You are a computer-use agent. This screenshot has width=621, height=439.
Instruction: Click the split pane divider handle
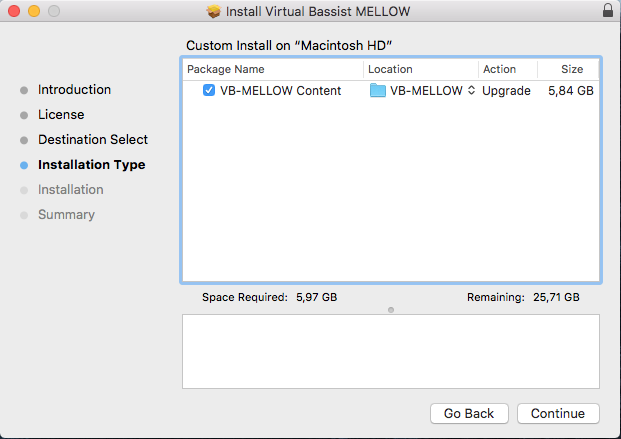click(x=391, y=310)
